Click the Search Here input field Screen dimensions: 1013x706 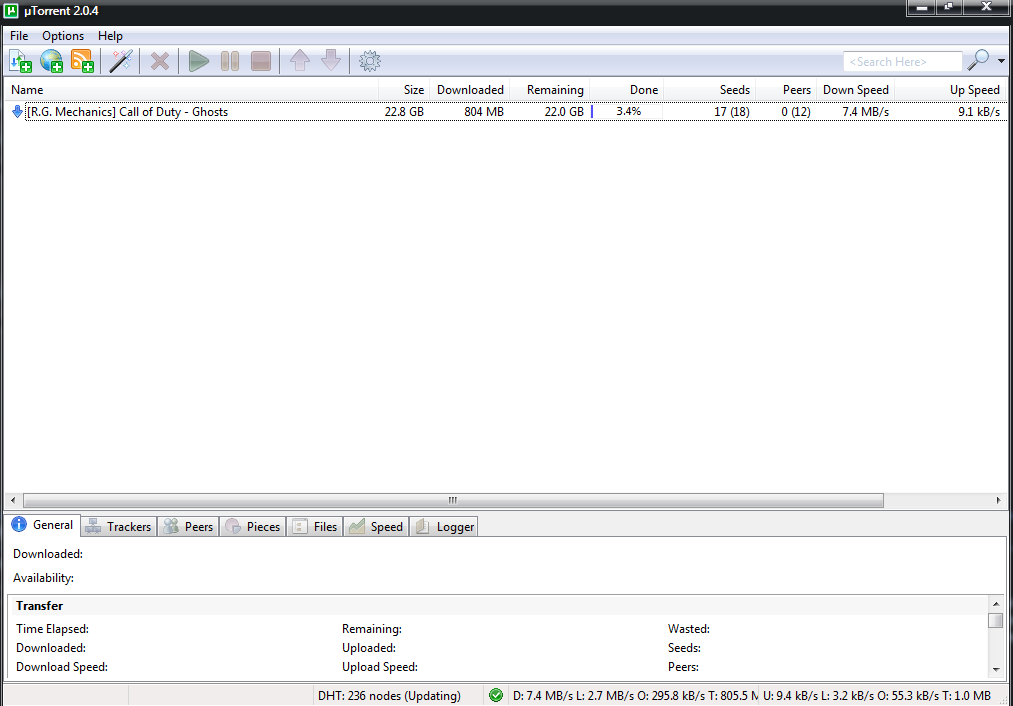[903, 61]
